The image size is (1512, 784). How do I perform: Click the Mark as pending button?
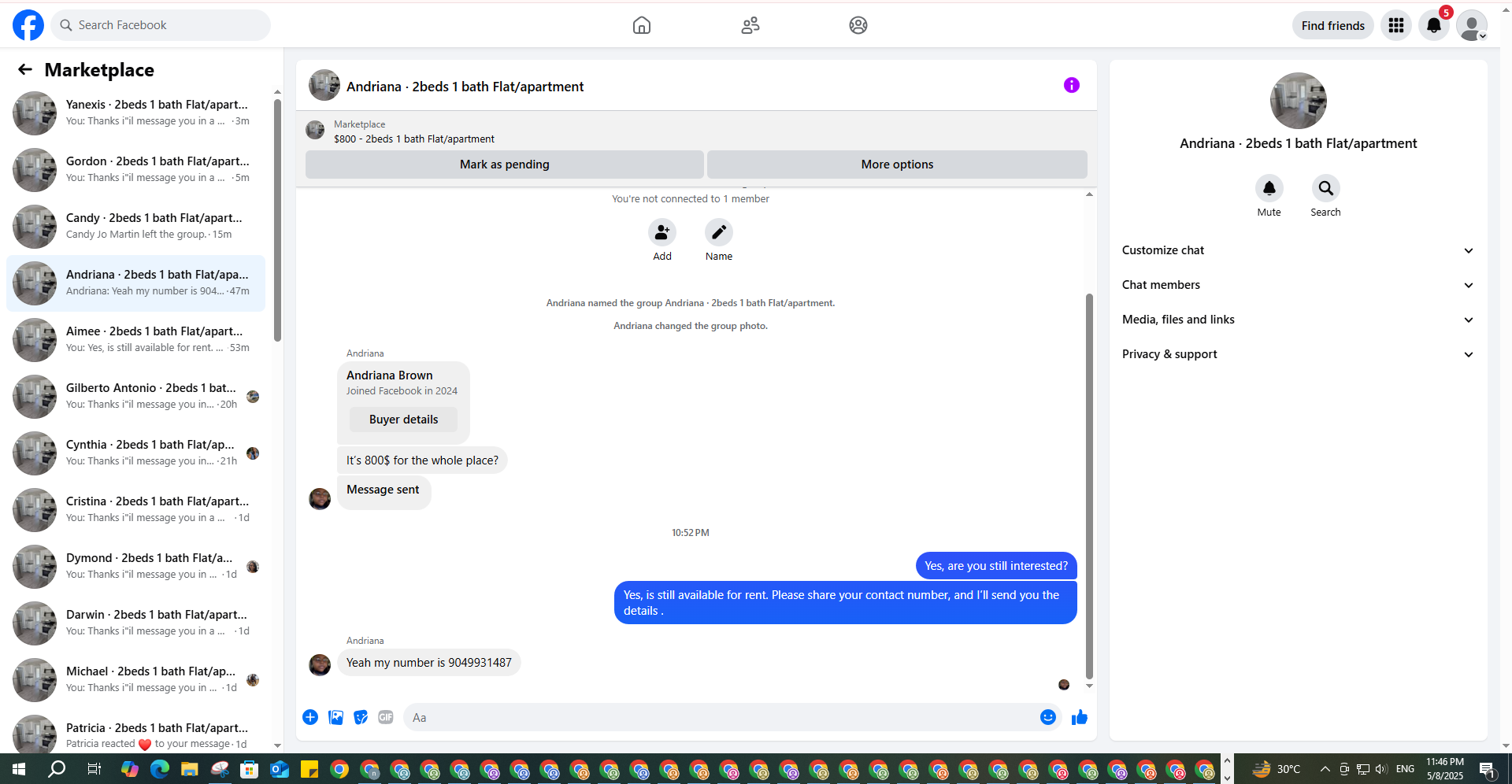[x=505, y=165]
